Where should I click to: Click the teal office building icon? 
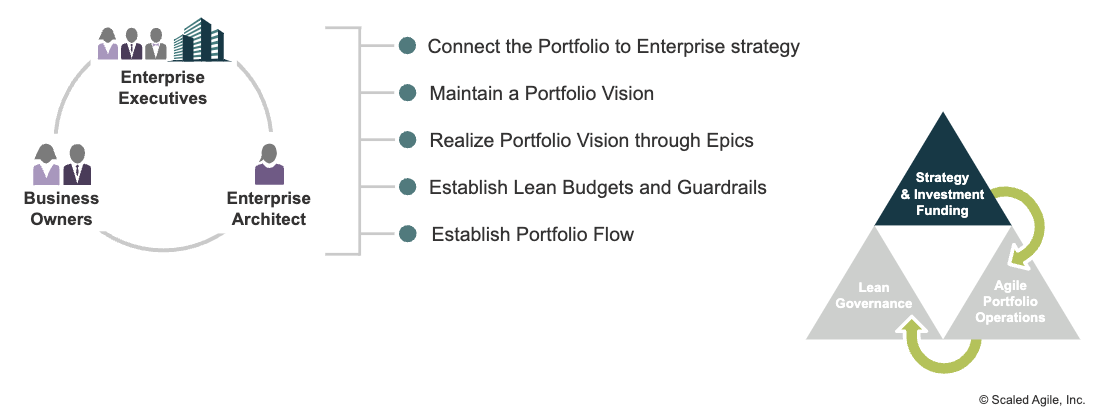(x=200, y=39)
